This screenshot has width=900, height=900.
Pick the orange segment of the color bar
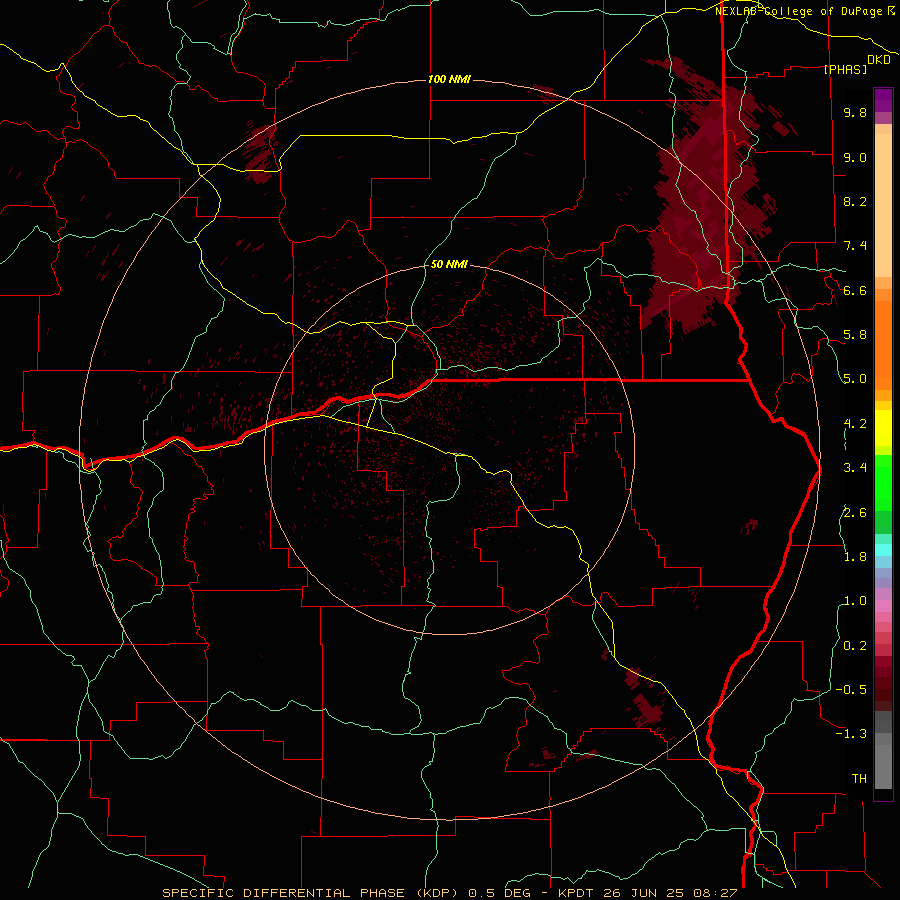point(883,345)
